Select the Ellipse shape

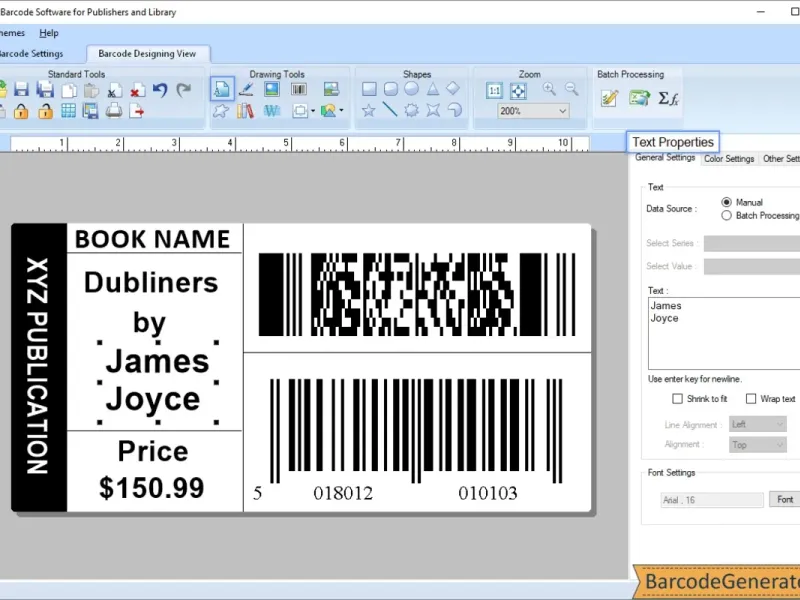point(412,89)
